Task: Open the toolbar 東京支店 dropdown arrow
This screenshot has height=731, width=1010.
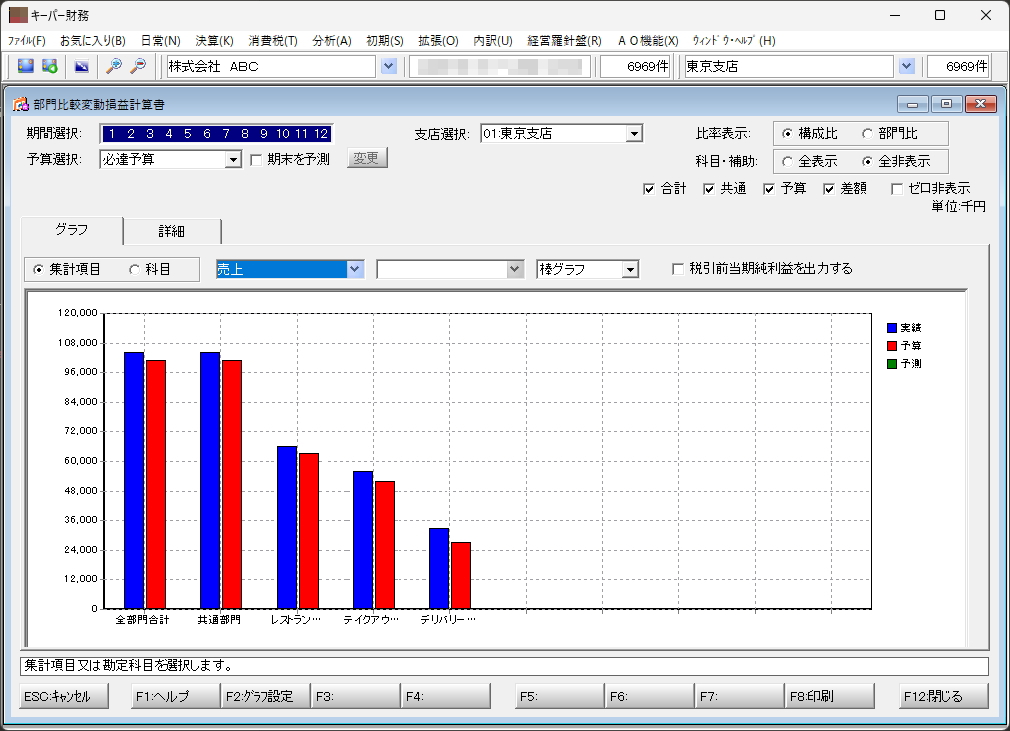Action: 906,66
